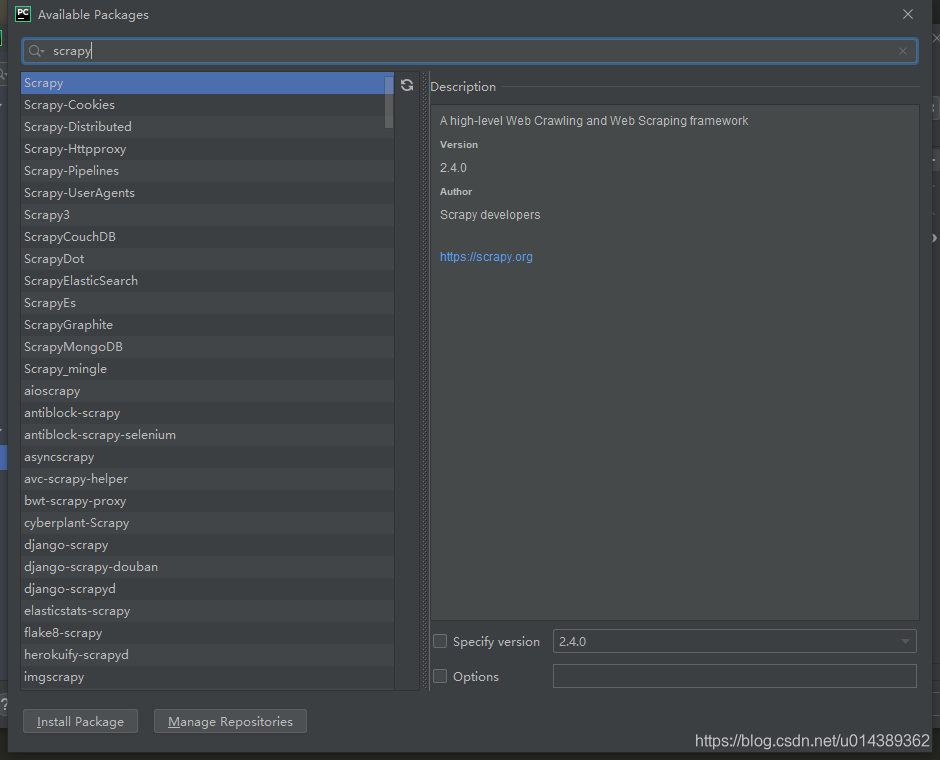Image resolution: width=940 pixels, height=760 pixels.
Task: Select ScrapyCouchDB in the list
Action: [207, 237]
